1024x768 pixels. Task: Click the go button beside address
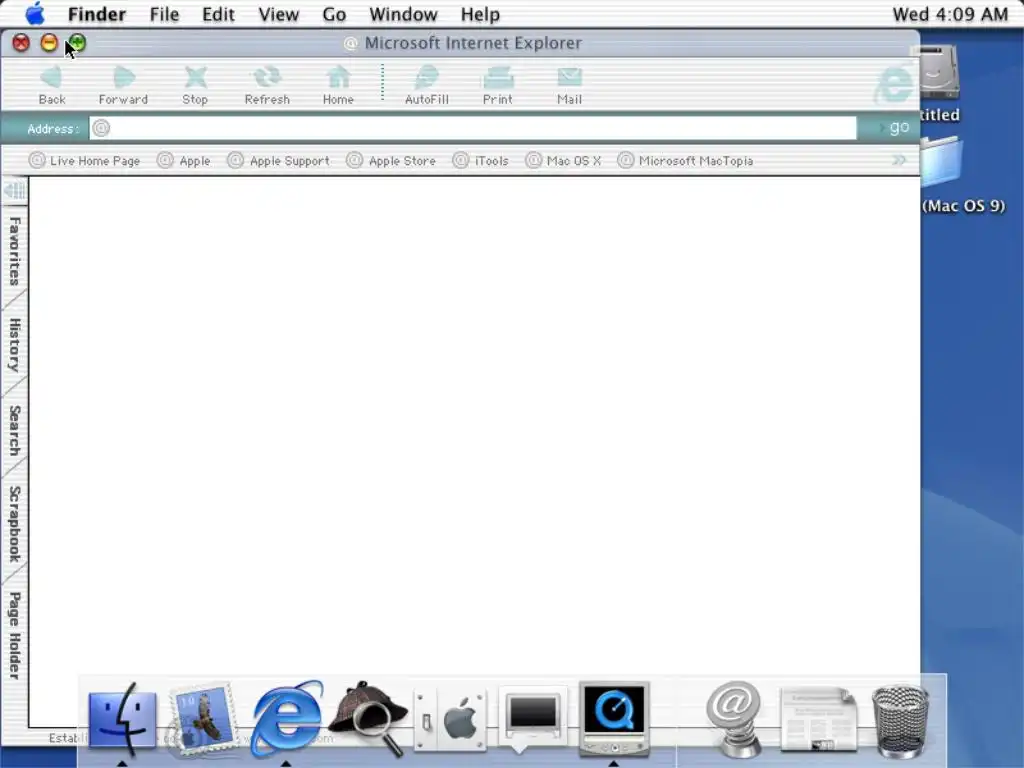click(x=897, y=127)
